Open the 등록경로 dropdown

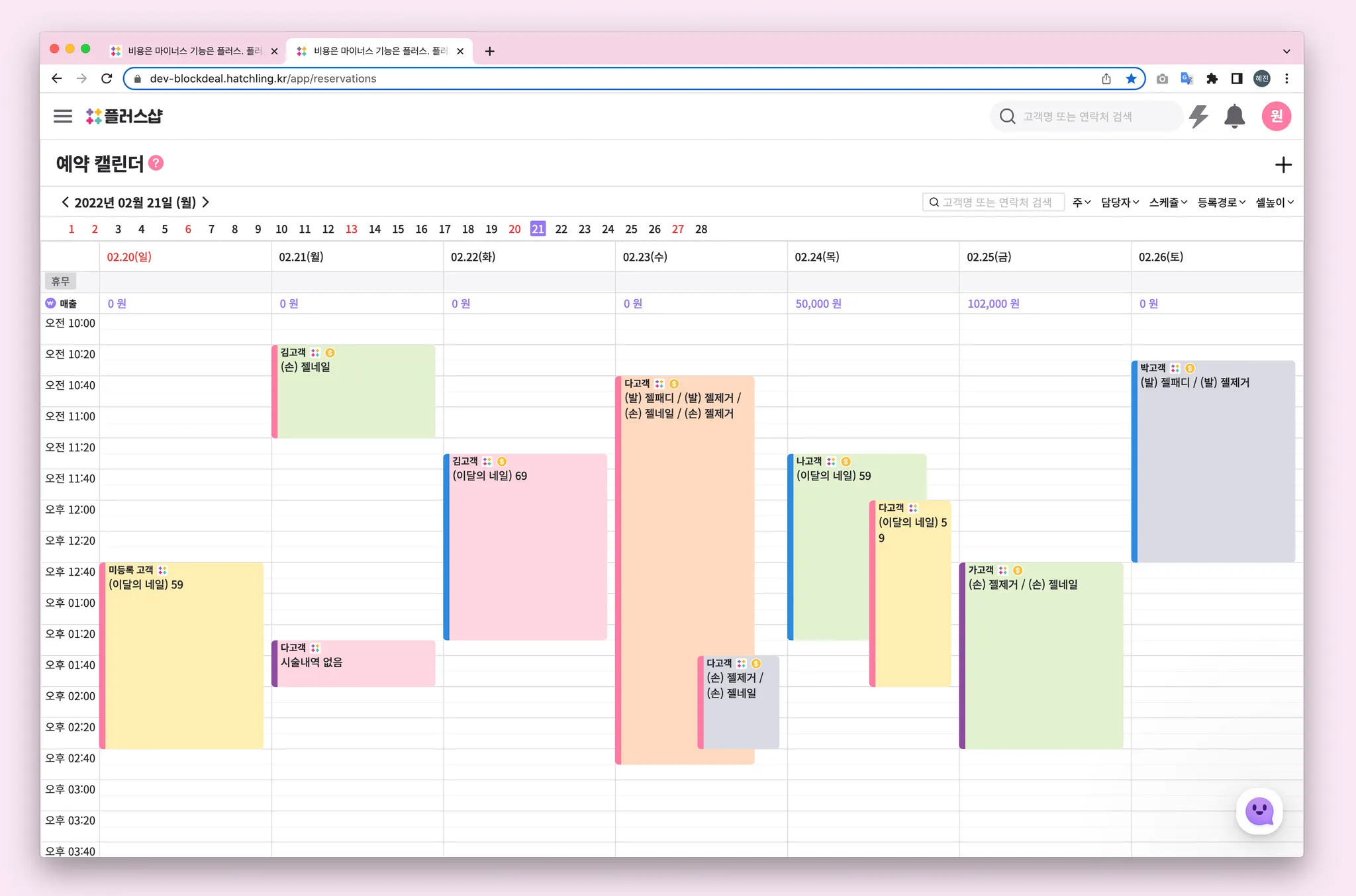coord(1221,202)
